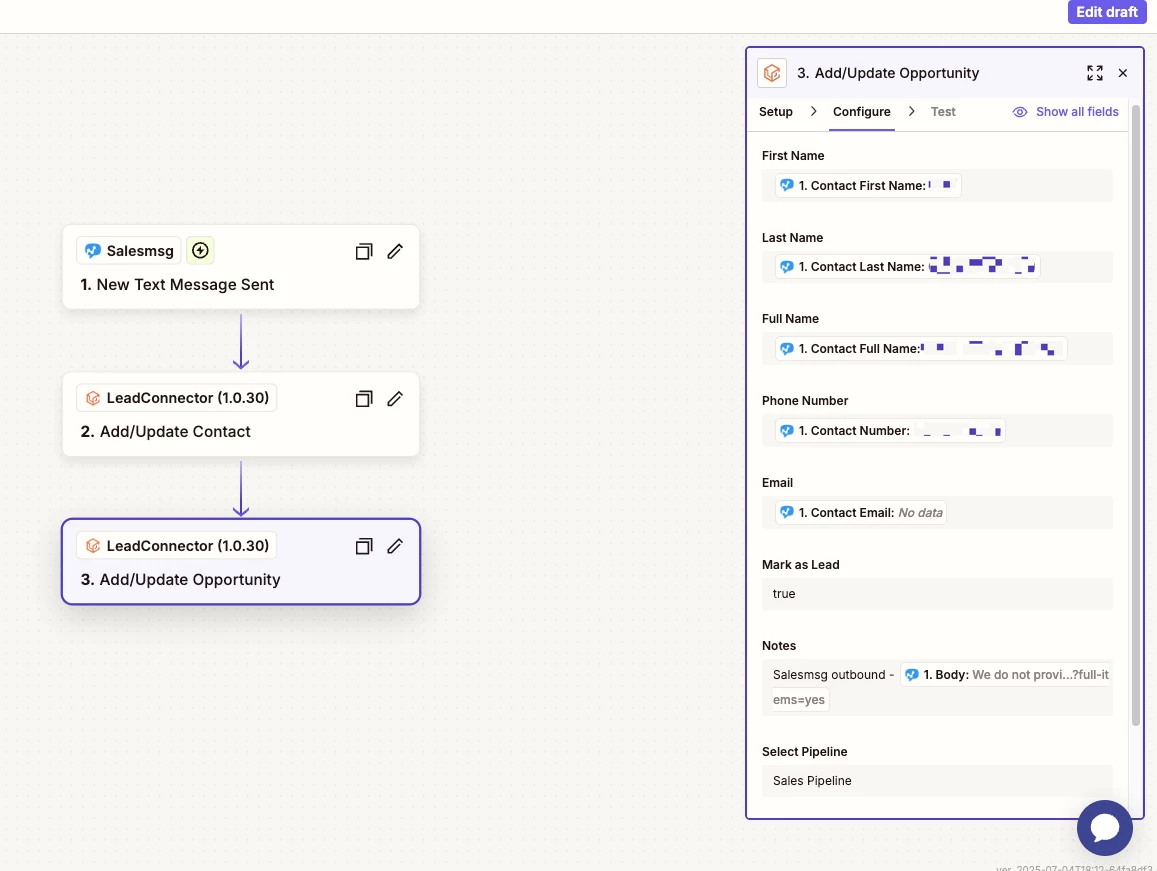Duplicate the New Text Message Sent step
The height and width of the screenshot is (871, 1157).
tap(364, 252)
